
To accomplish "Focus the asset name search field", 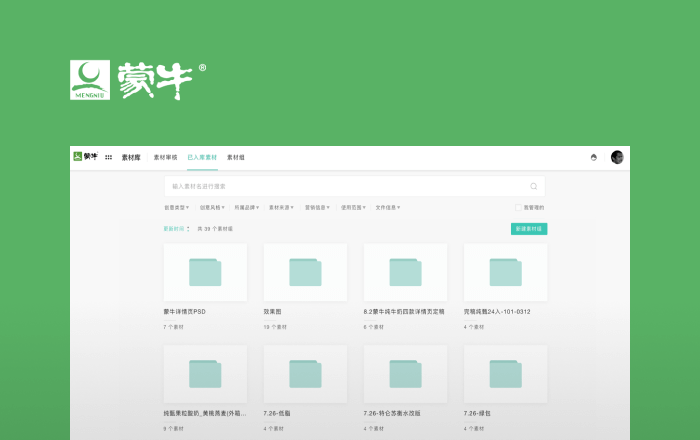I will [x=354, y=186].
